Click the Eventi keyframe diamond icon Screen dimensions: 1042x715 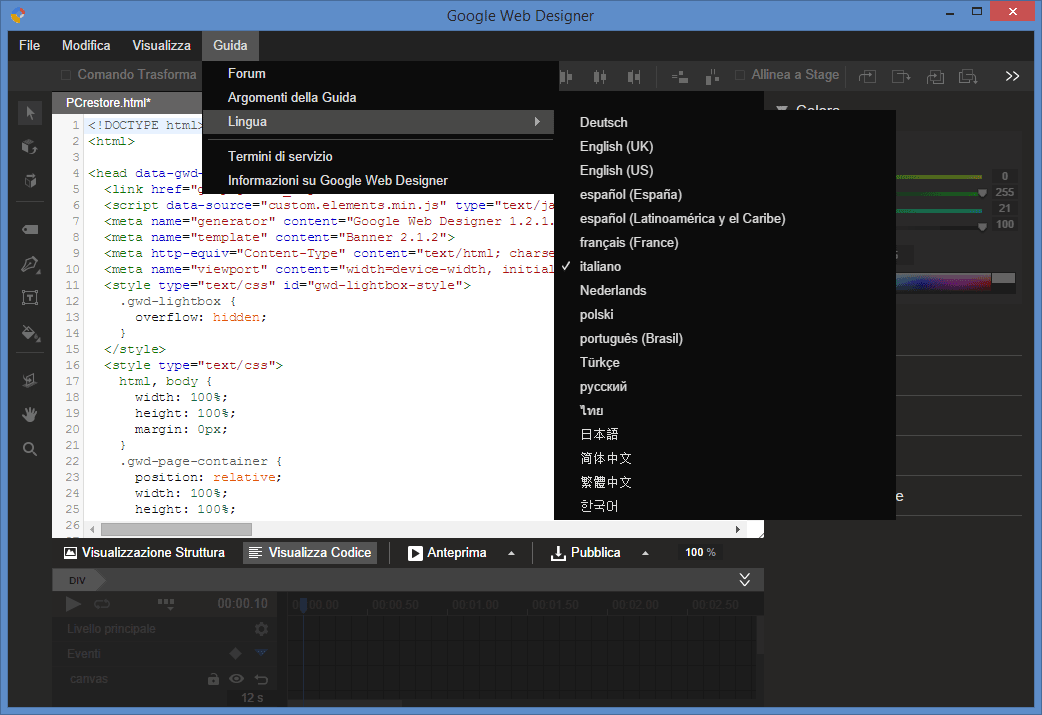click(235, 654)
